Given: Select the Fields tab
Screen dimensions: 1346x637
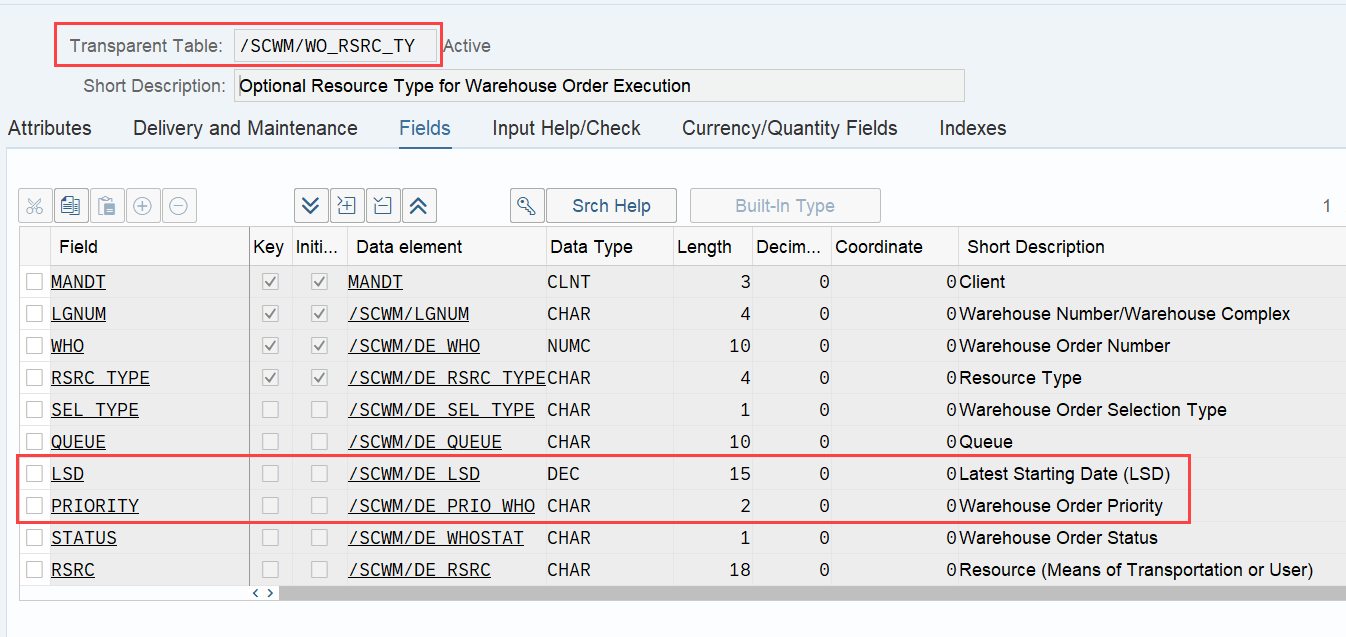Looking at the screenshot, I should coord(425,128).
